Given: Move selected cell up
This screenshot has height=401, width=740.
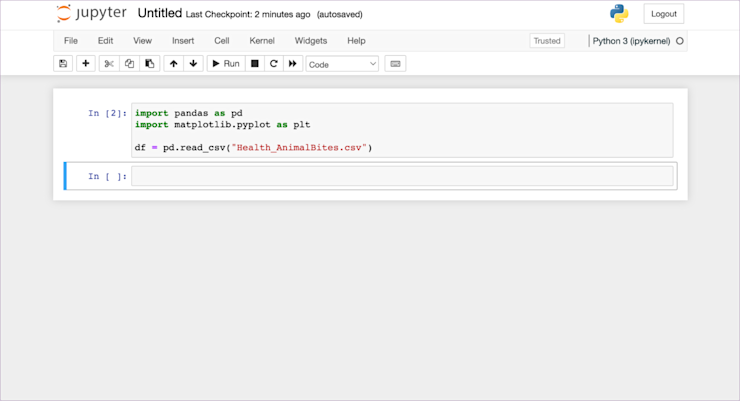Looking at the screenshot, I should [x=174, y=64].
